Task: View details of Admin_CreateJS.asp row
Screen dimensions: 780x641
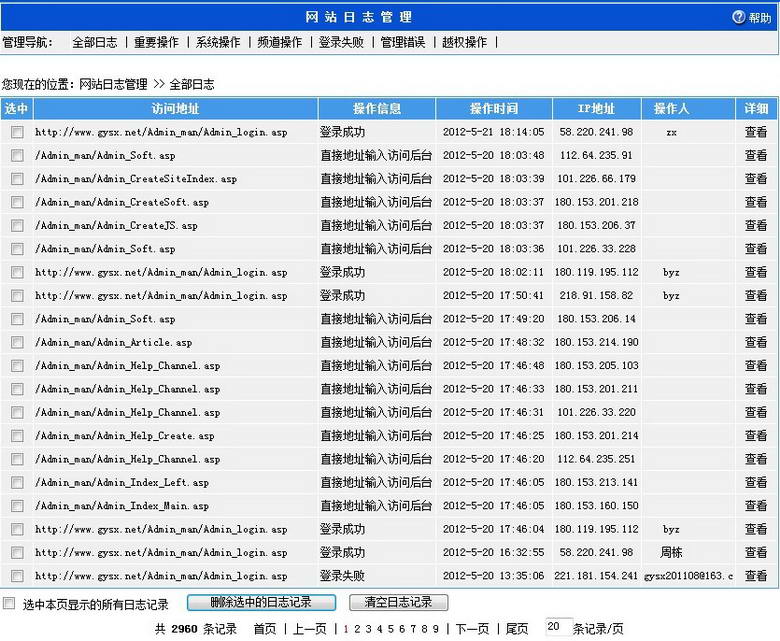Action: pyautogui.click(x=756, y=226)
